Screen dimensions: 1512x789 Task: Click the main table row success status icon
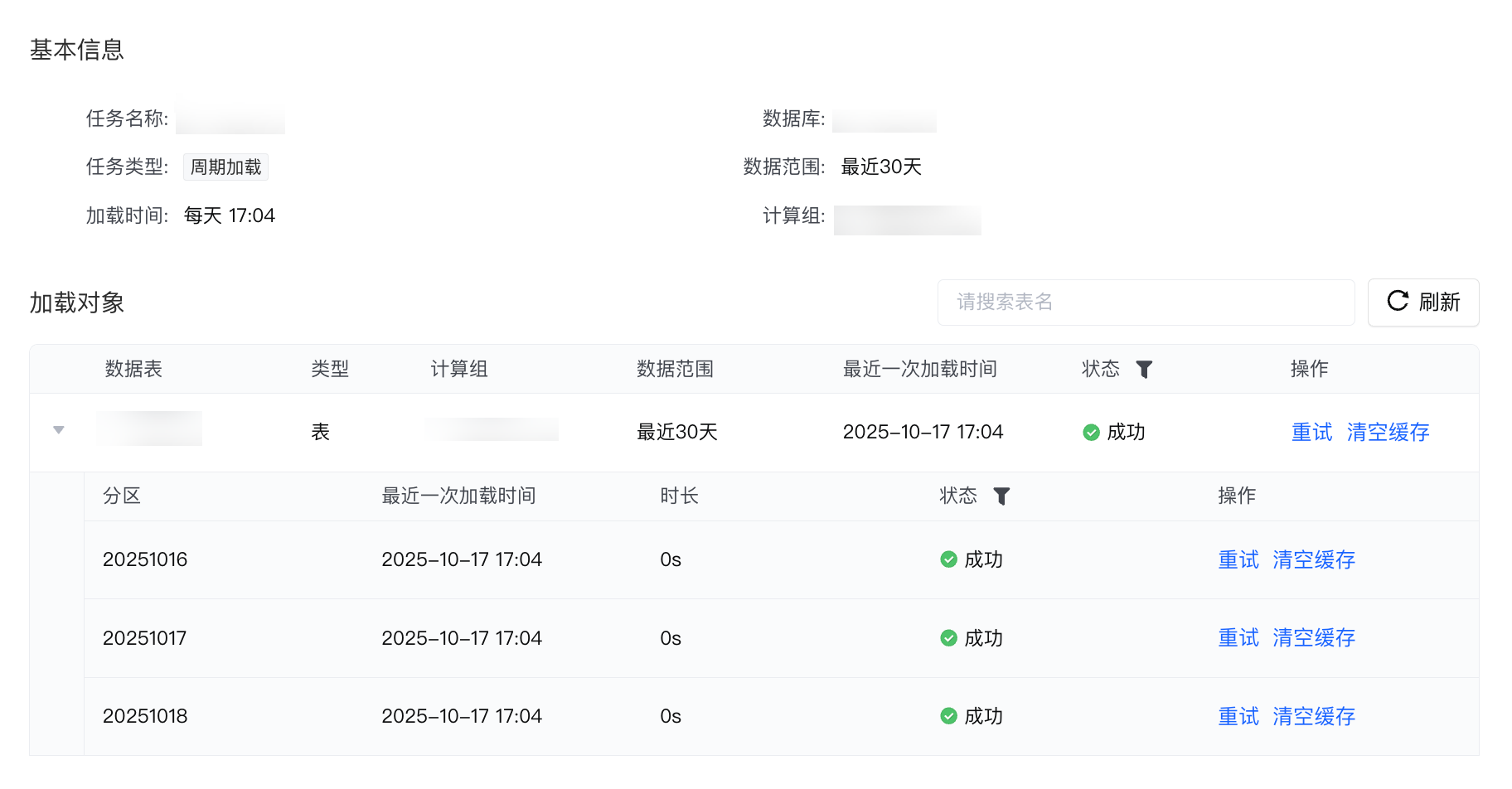tap(1091, 433)
